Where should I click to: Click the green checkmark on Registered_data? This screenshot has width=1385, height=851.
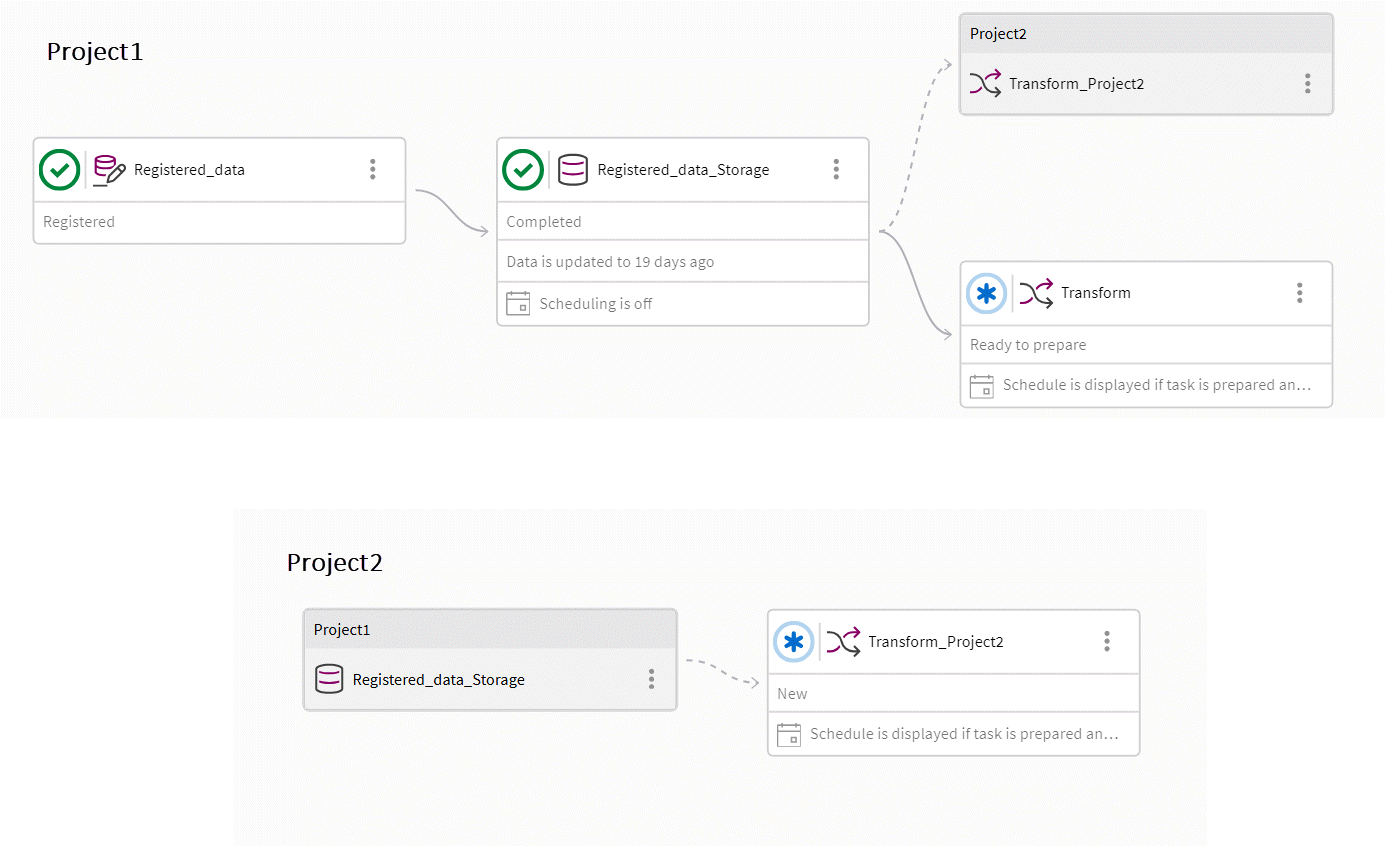pos(60,170)
